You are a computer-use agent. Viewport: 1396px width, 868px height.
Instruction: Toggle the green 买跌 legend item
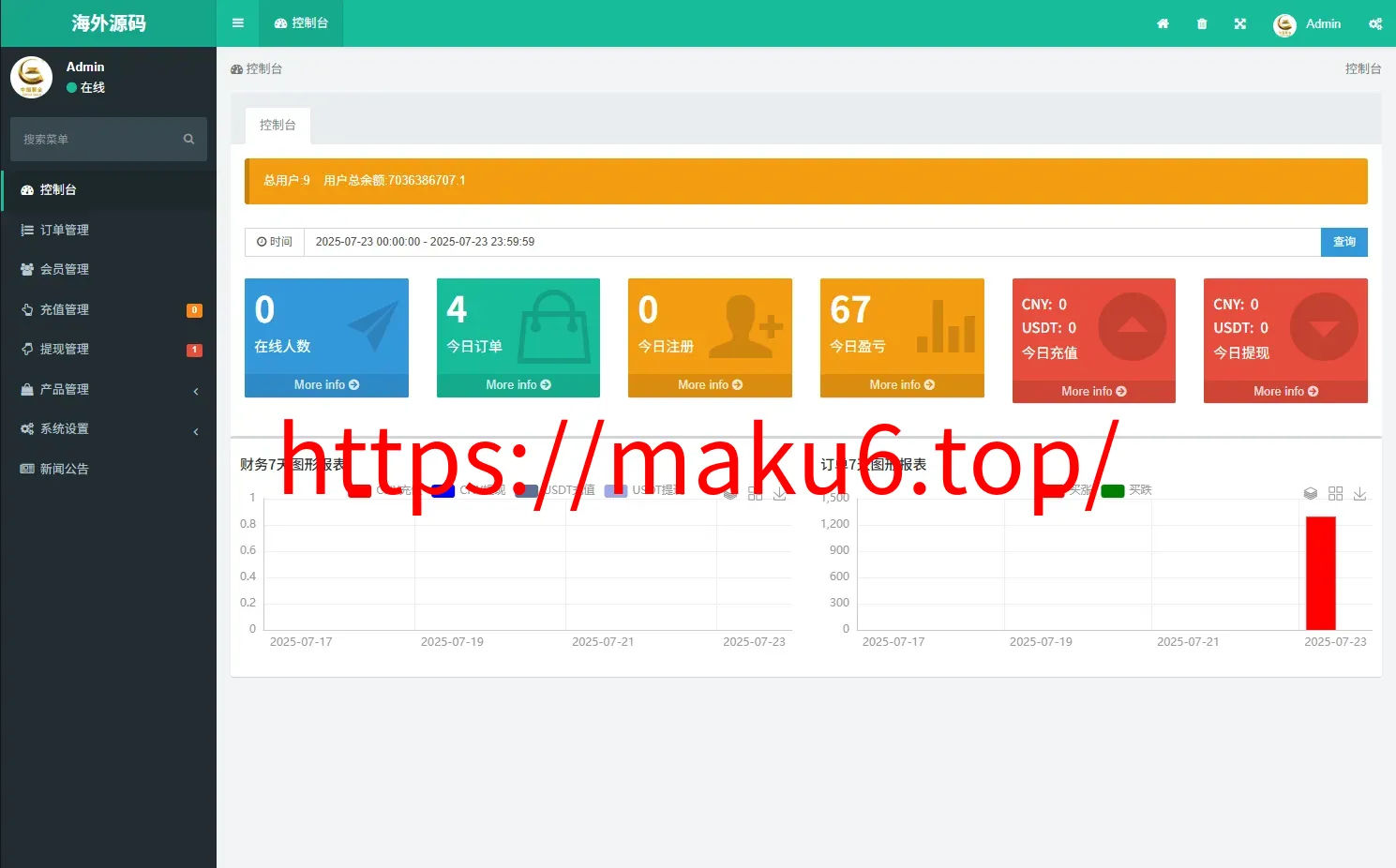pos(1127,490)
